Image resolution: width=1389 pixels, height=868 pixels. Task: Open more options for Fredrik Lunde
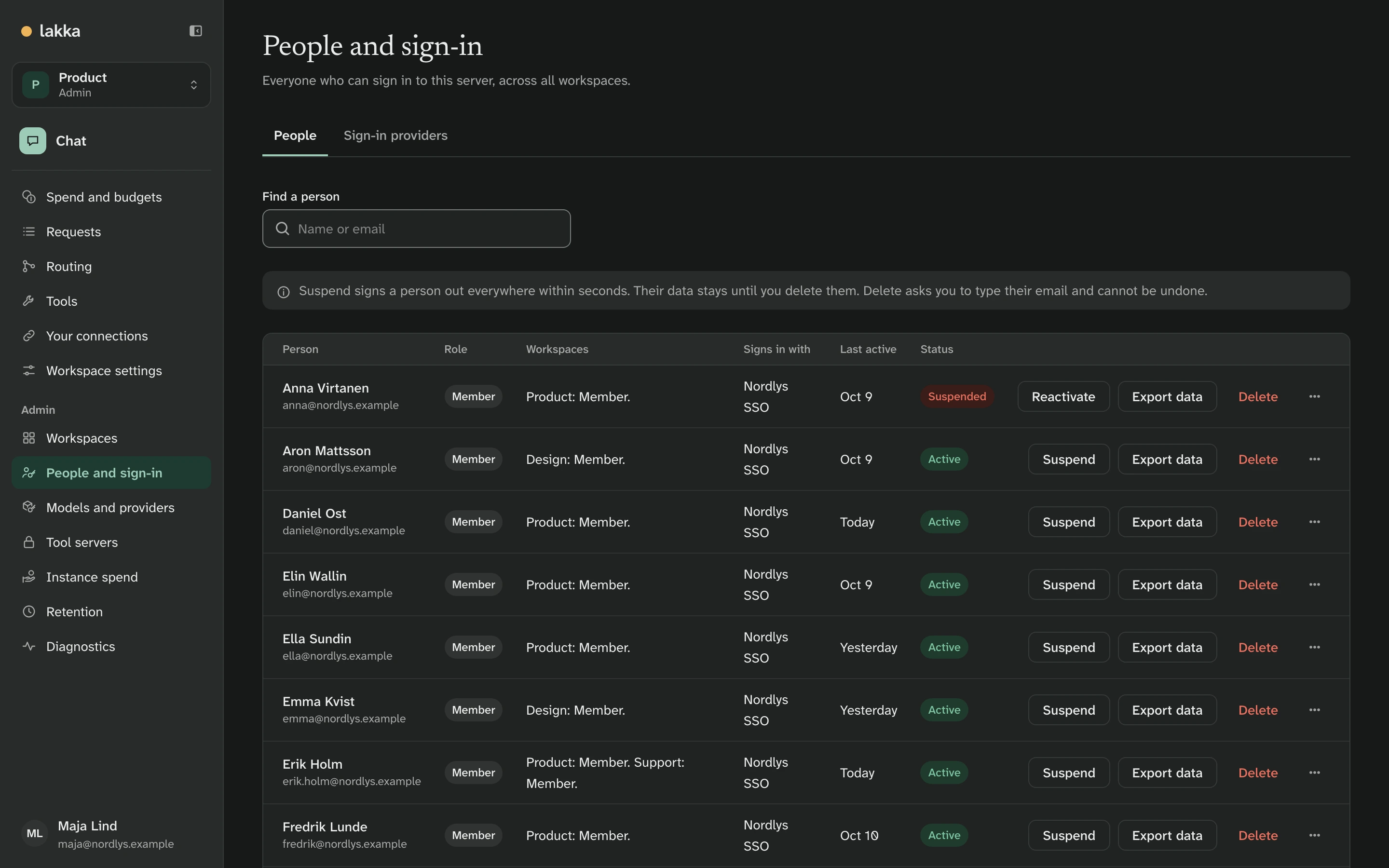coord(1314,835)
